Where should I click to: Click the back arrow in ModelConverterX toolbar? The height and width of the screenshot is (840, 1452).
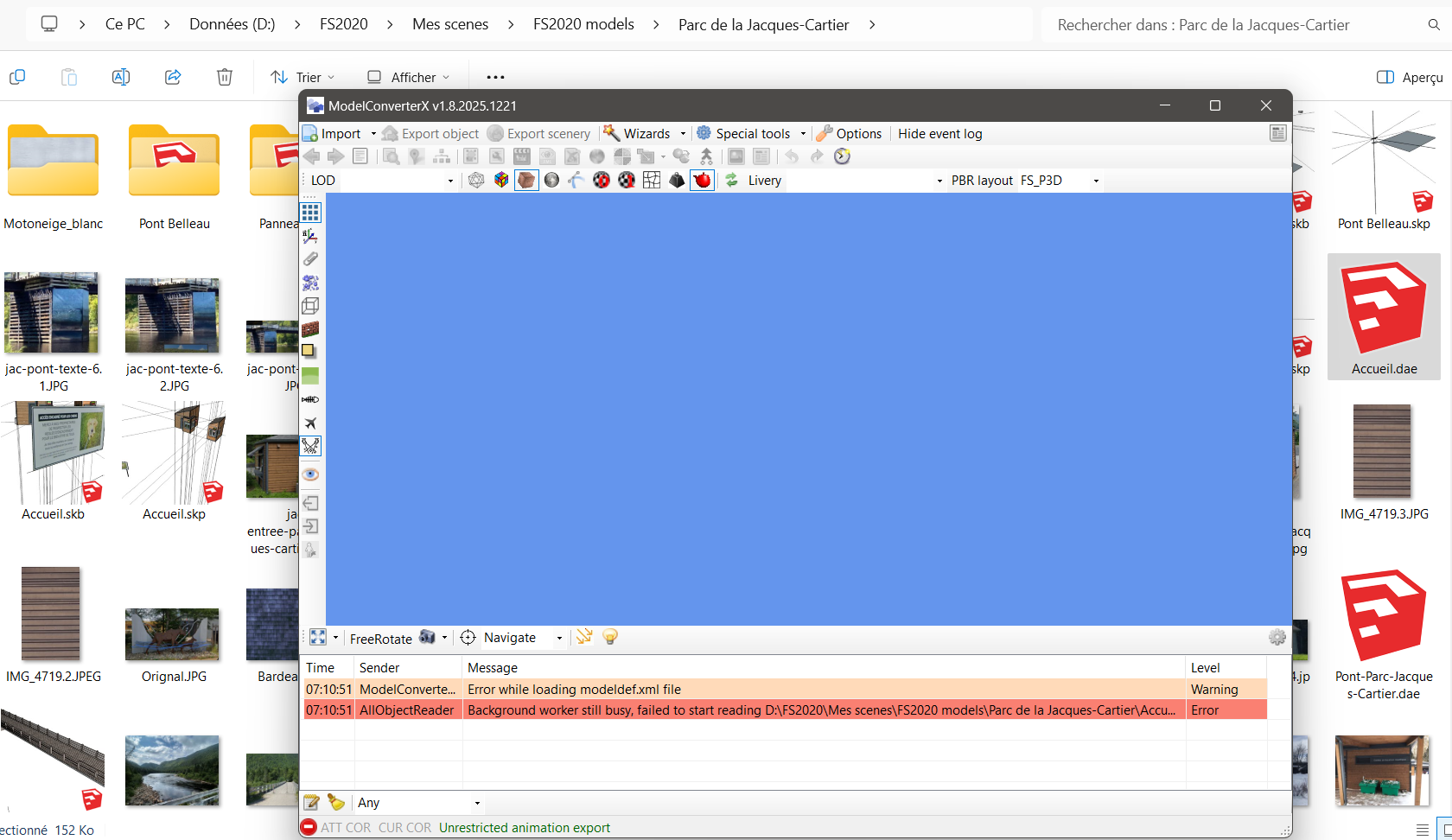coord(311,156)
